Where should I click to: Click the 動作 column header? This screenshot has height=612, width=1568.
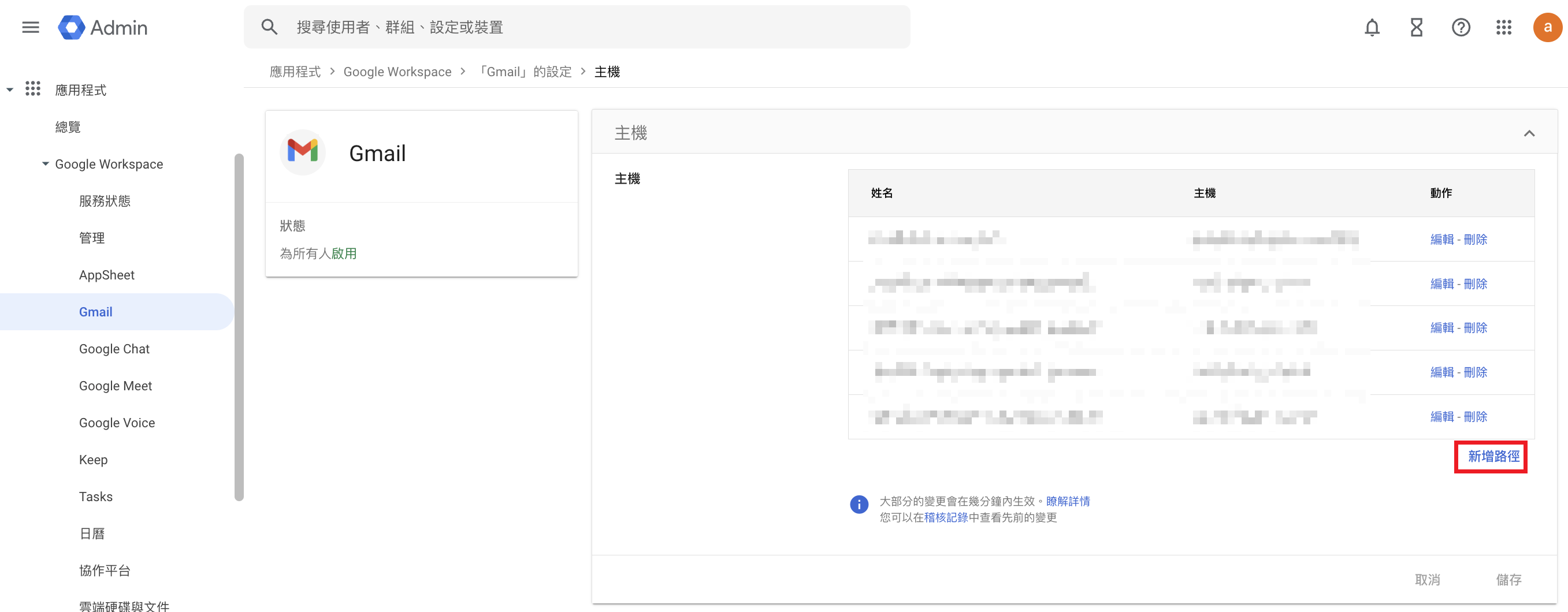1441,193
